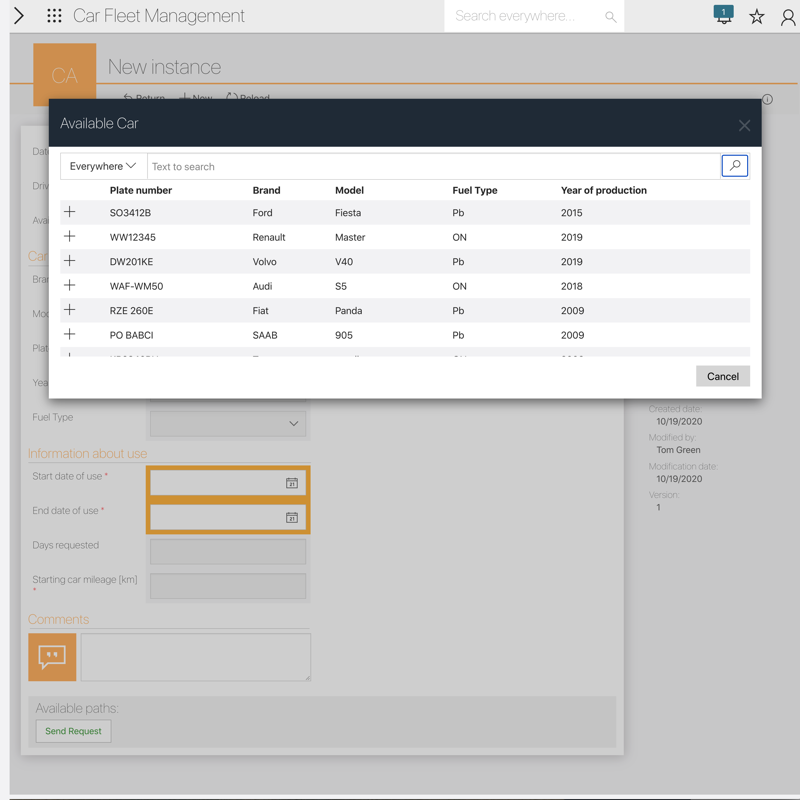Expand the left navigation chevron

point(19,16)
